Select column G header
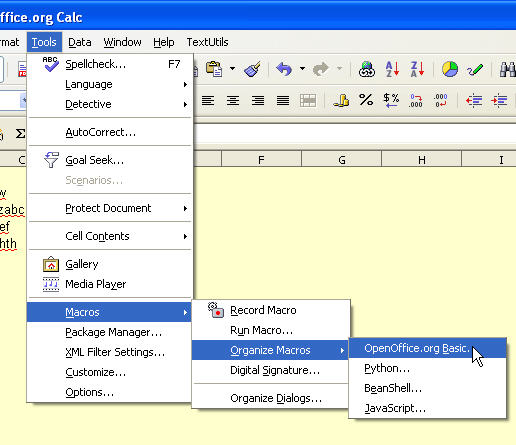Screen dimensions: 516x445 (x=342, y=160)
